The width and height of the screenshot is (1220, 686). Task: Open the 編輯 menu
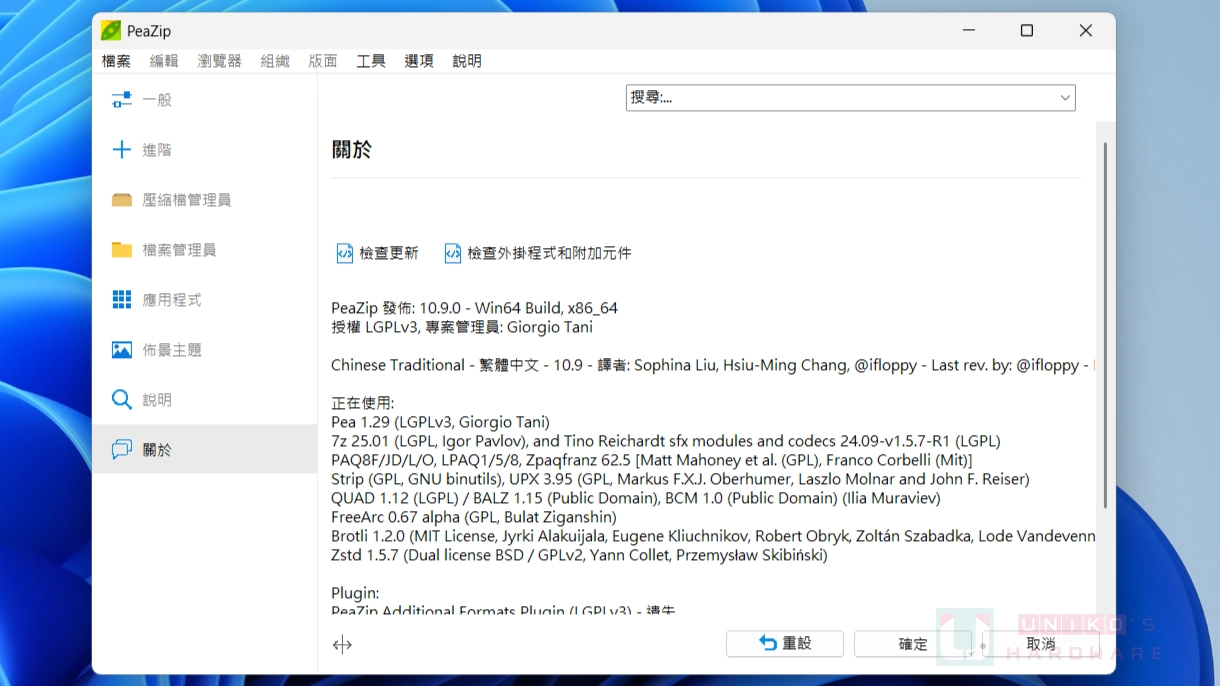pyautogui.click(x=164, y=61)
